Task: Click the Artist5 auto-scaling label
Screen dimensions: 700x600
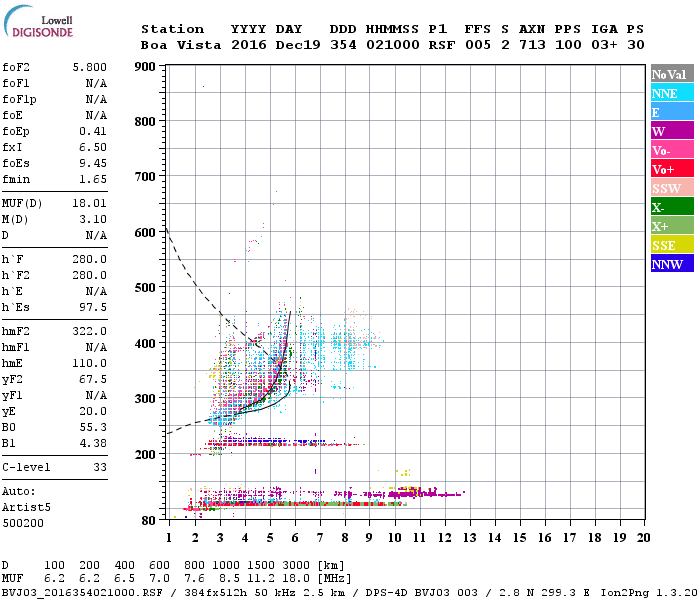Action: point(26,508)
